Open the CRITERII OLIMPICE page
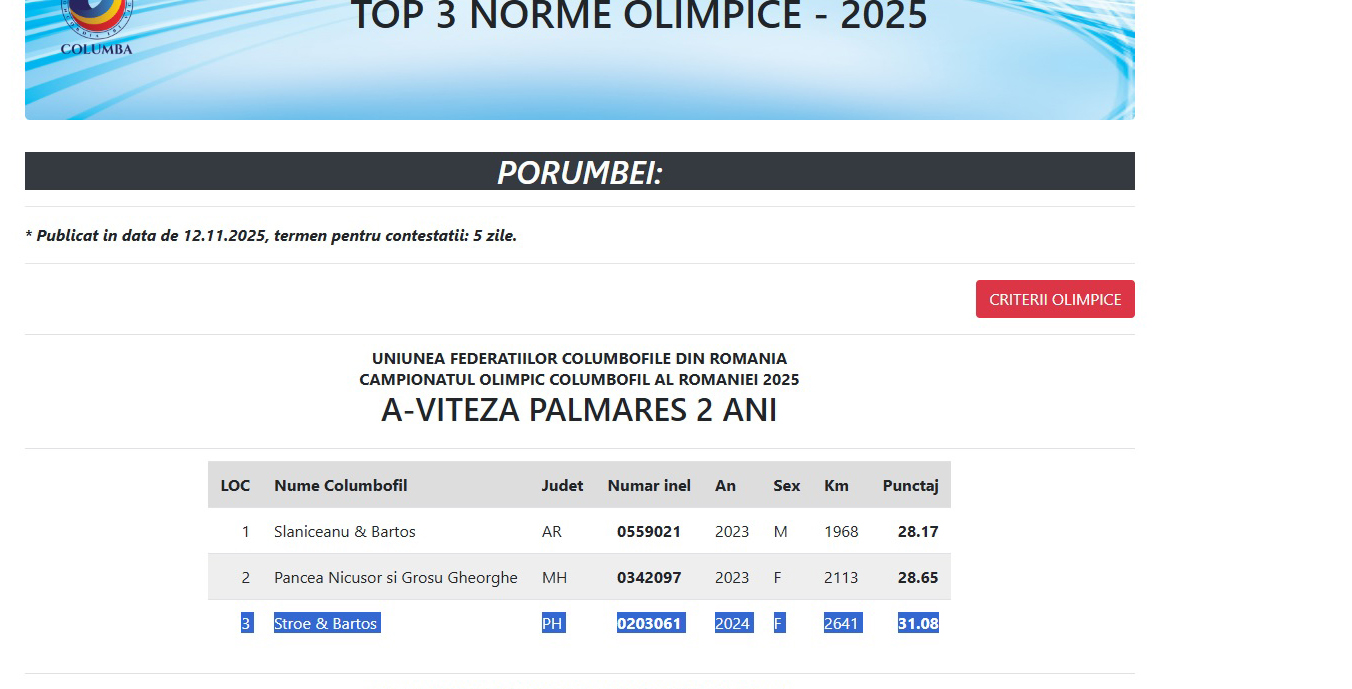Screen dimensions: 1352x689 [x=1055, y=298]
